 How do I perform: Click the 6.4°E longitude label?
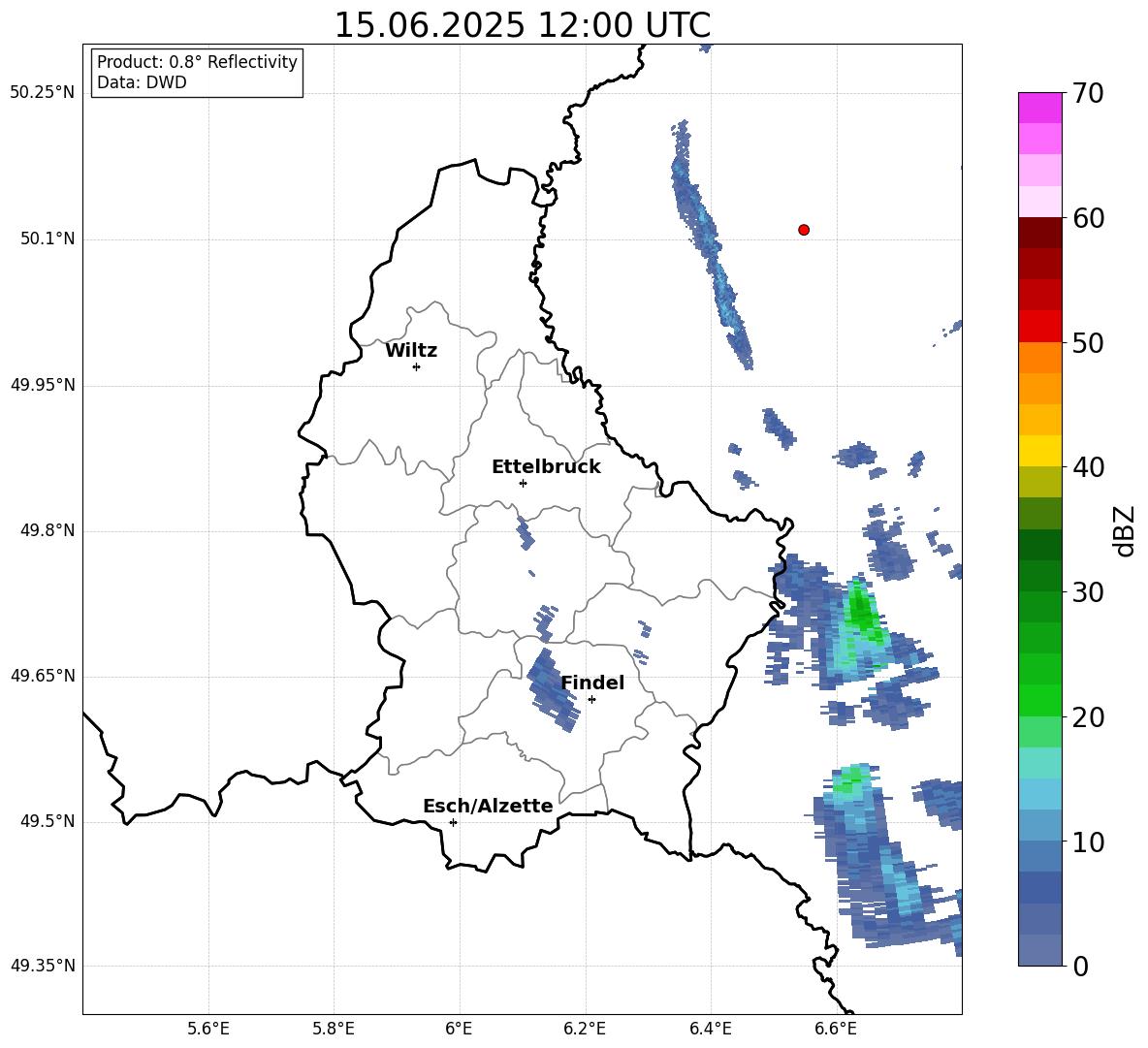pos(710,1029)
